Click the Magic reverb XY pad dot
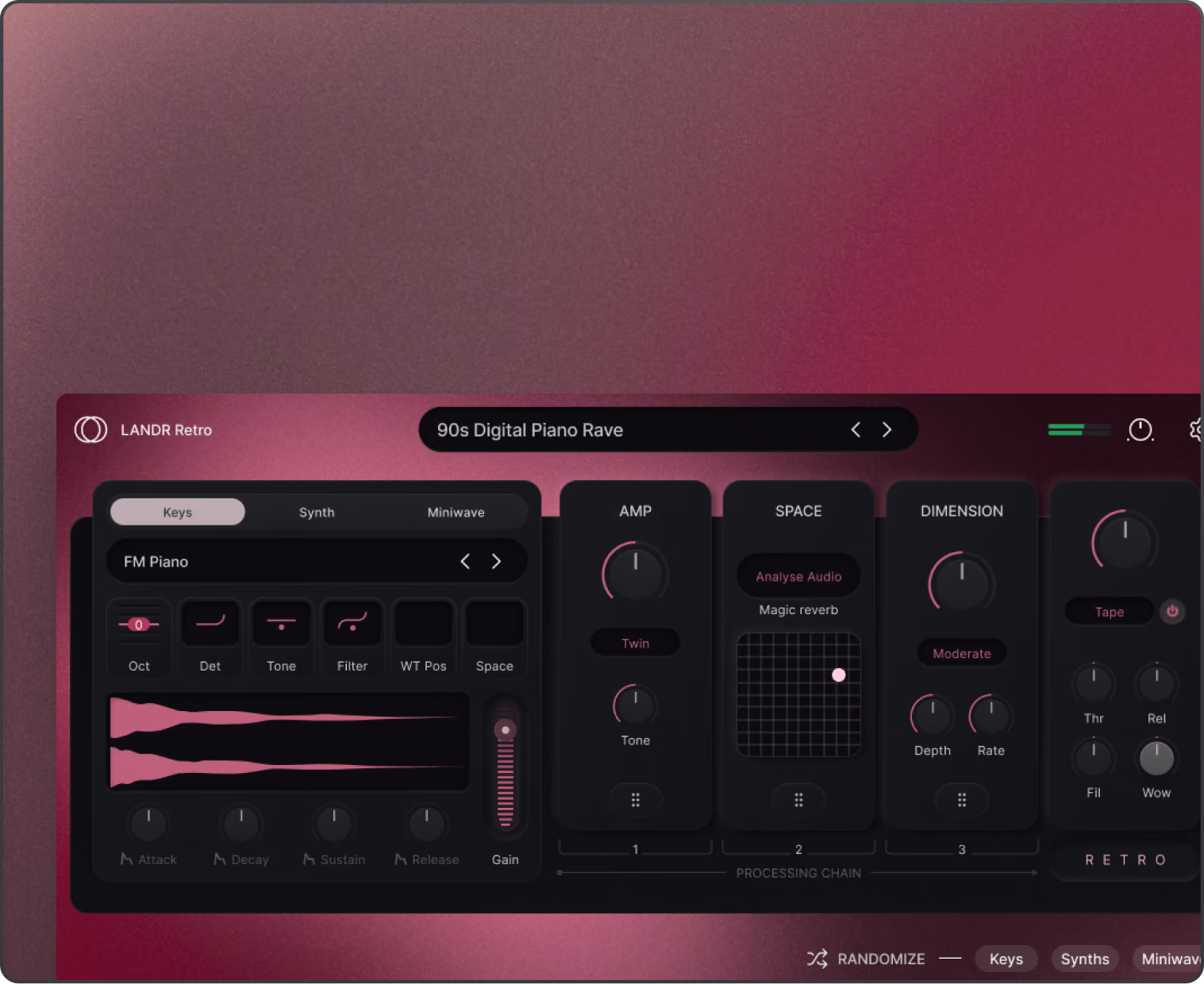This screenshot has height=984, width=1204. point(839,675)
